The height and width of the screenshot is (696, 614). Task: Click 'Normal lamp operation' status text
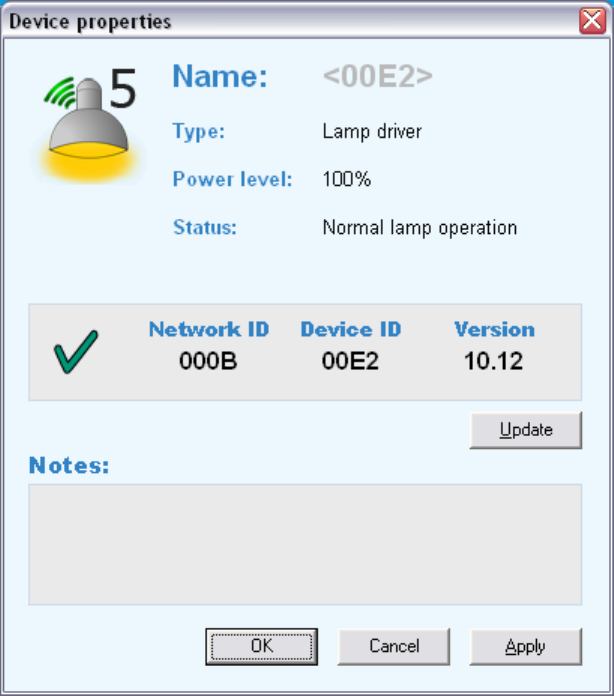click(420, 228)
